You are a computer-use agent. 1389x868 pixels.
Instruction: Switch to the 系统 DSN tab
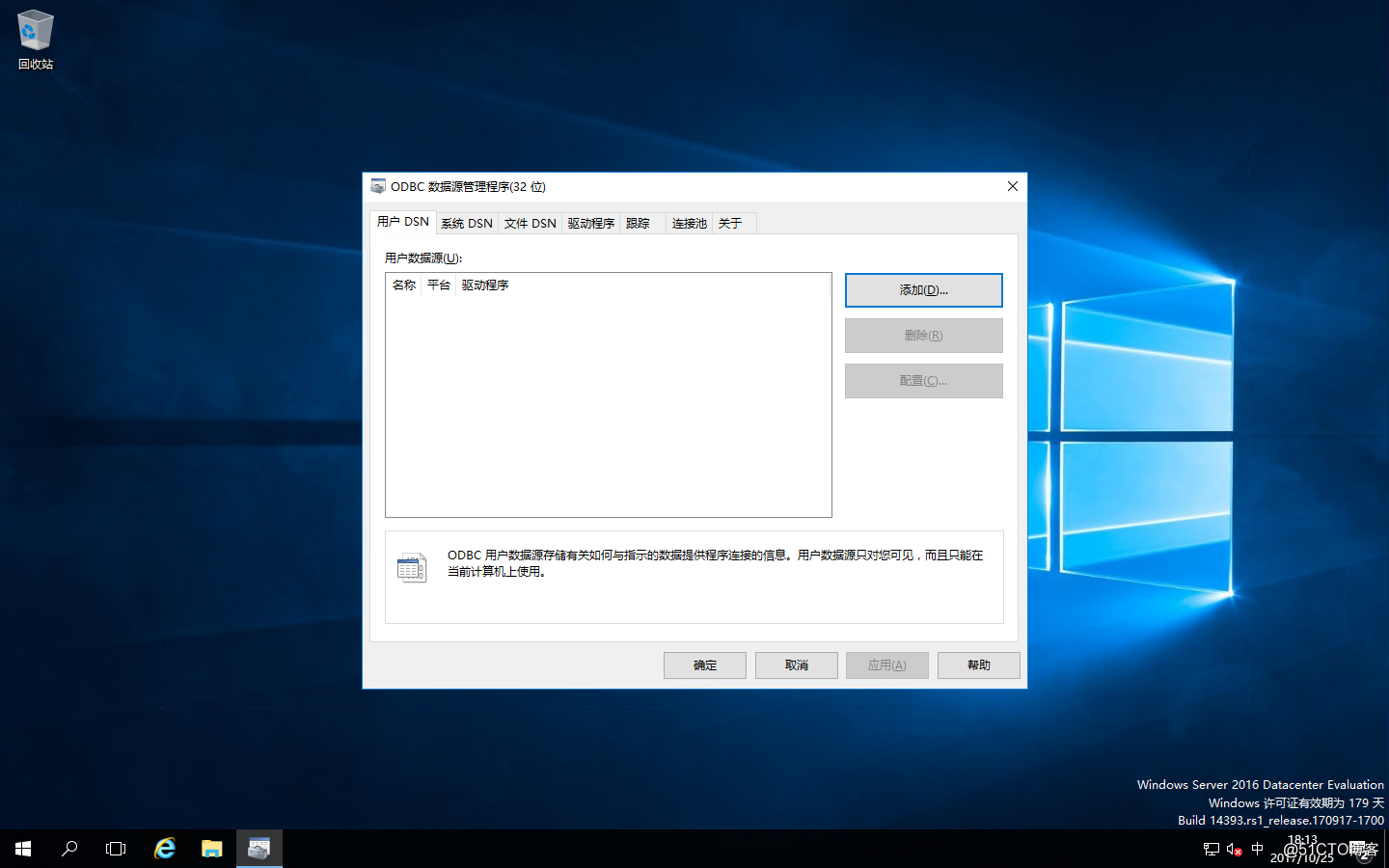(x=467, y=223)
